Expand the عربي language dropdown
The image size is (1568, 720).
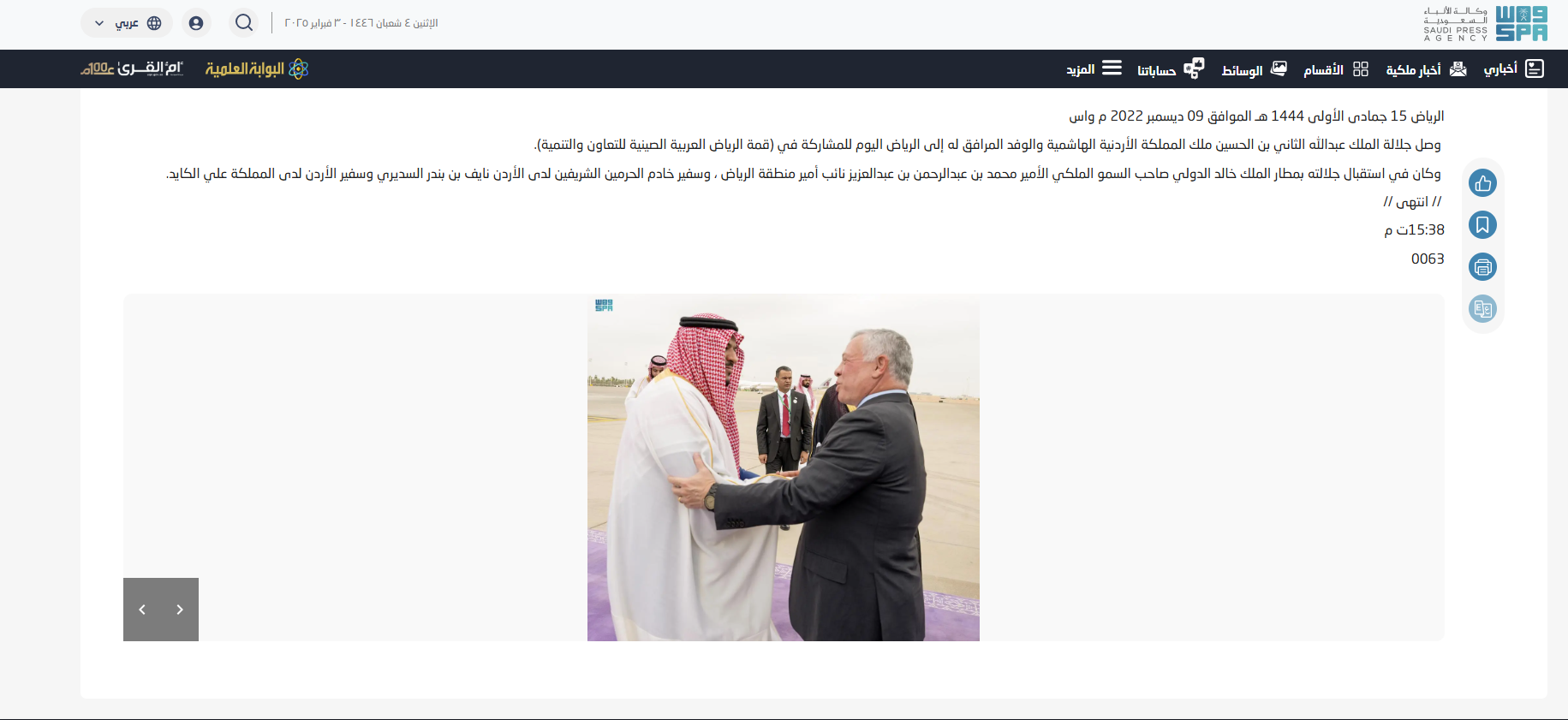[x=127, y=23]
